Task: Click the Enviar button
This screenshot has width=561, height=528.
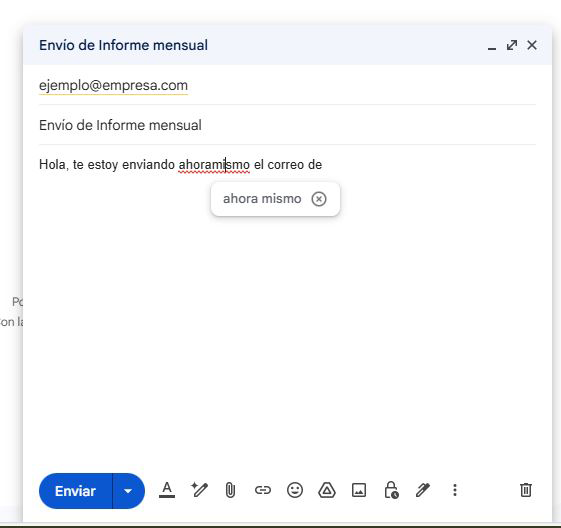Action: 75,491
